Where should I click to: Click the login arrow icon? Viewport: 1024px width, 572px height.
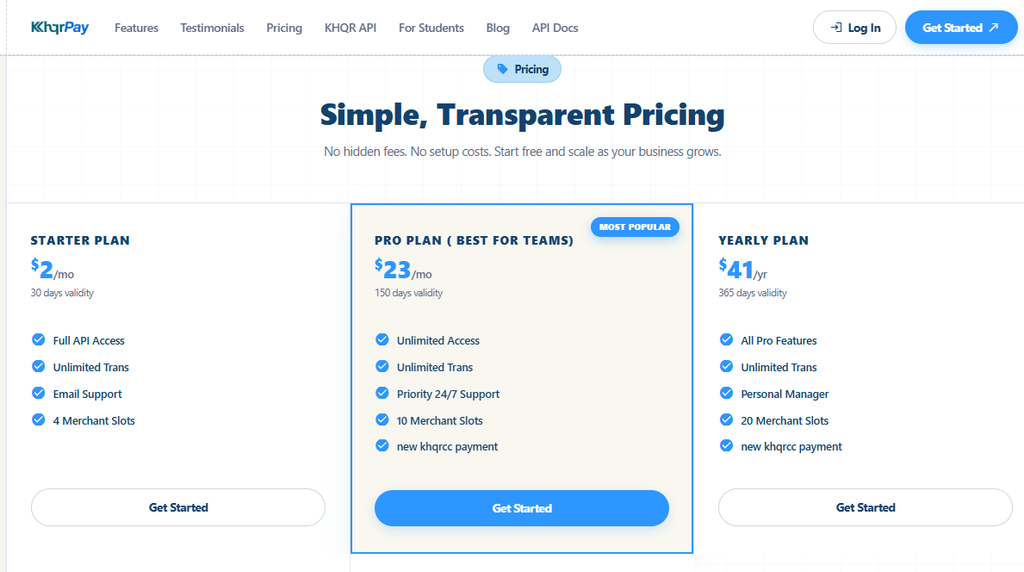836,27
